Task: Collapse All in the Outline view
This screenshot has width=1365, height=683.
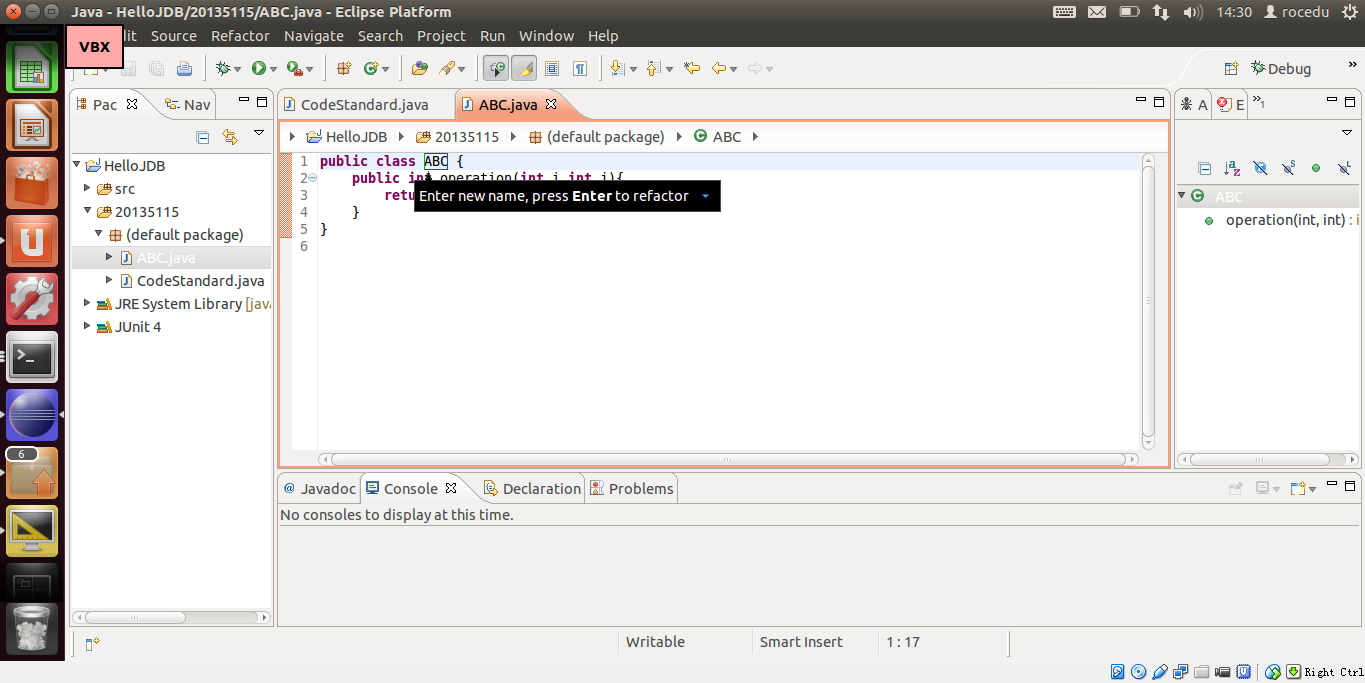Action: 1204,169
